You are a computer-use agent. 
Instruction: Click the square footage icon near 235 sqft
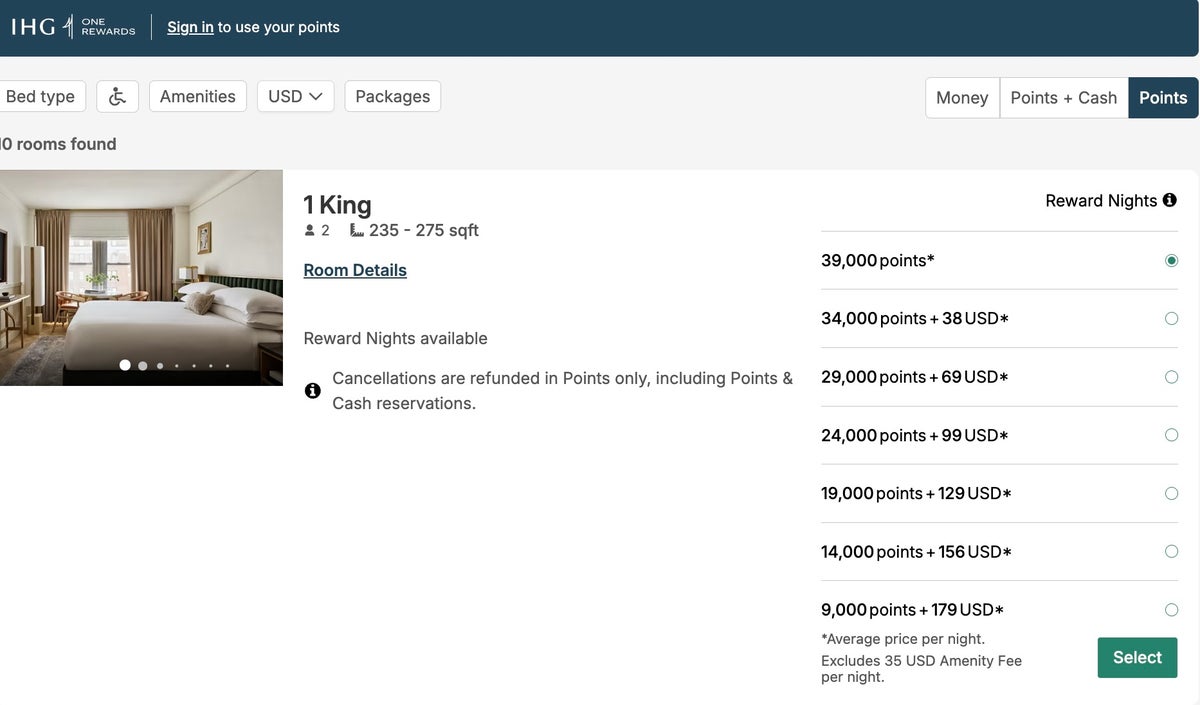click(x=356, y=229)
